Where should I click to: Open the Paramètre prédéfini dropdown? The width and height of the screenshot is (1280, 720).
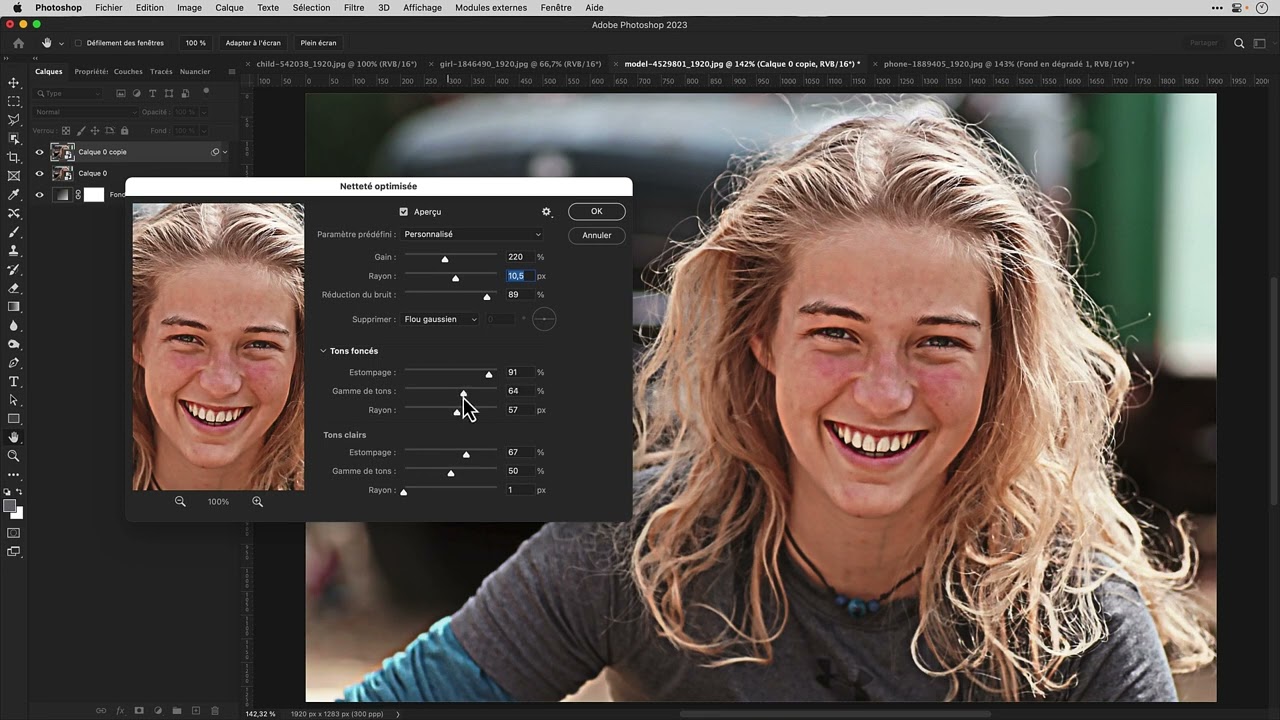point(472,234)
